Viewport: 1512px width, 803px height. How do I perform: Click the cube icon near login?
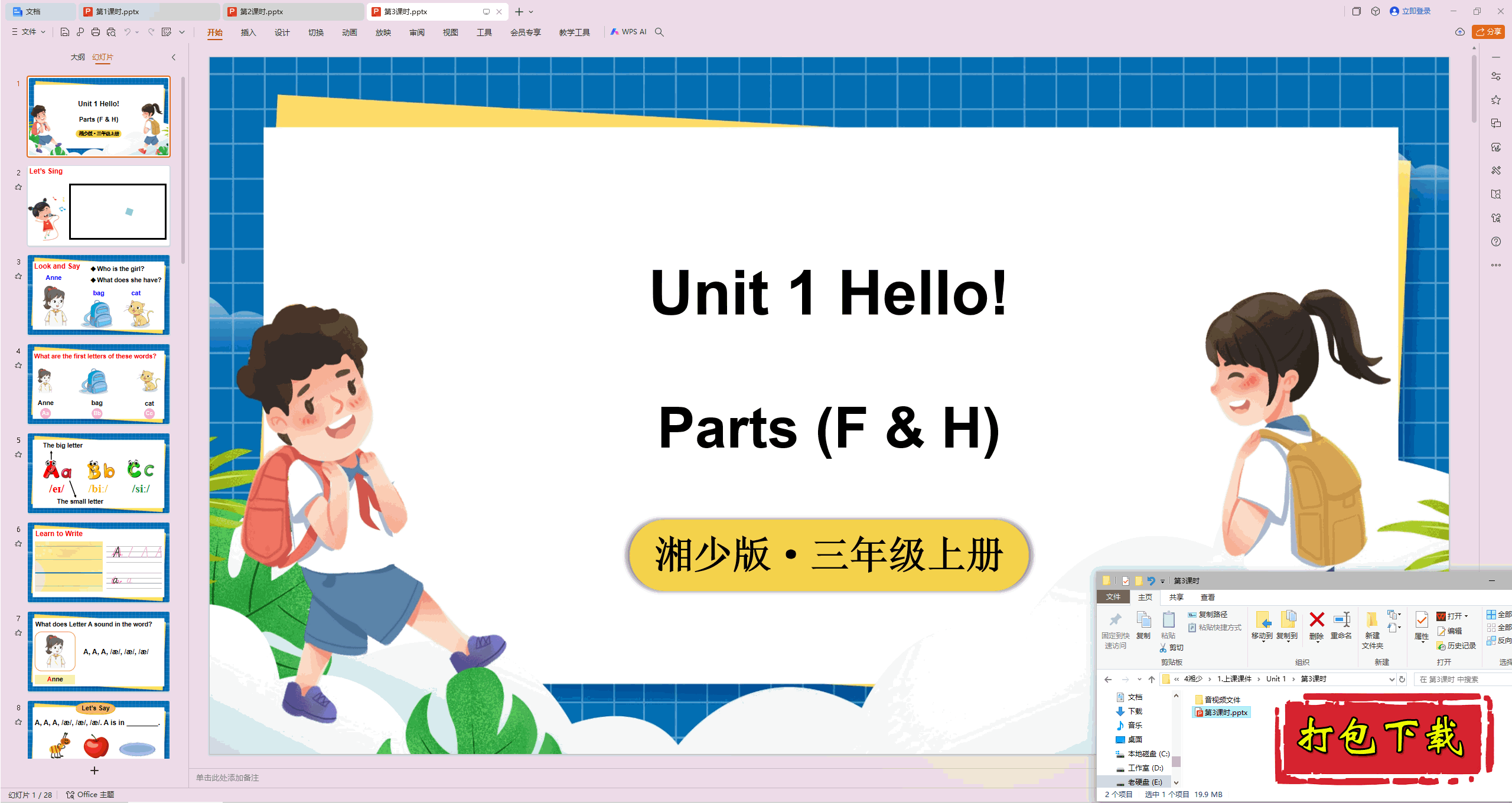point(1376,11)
